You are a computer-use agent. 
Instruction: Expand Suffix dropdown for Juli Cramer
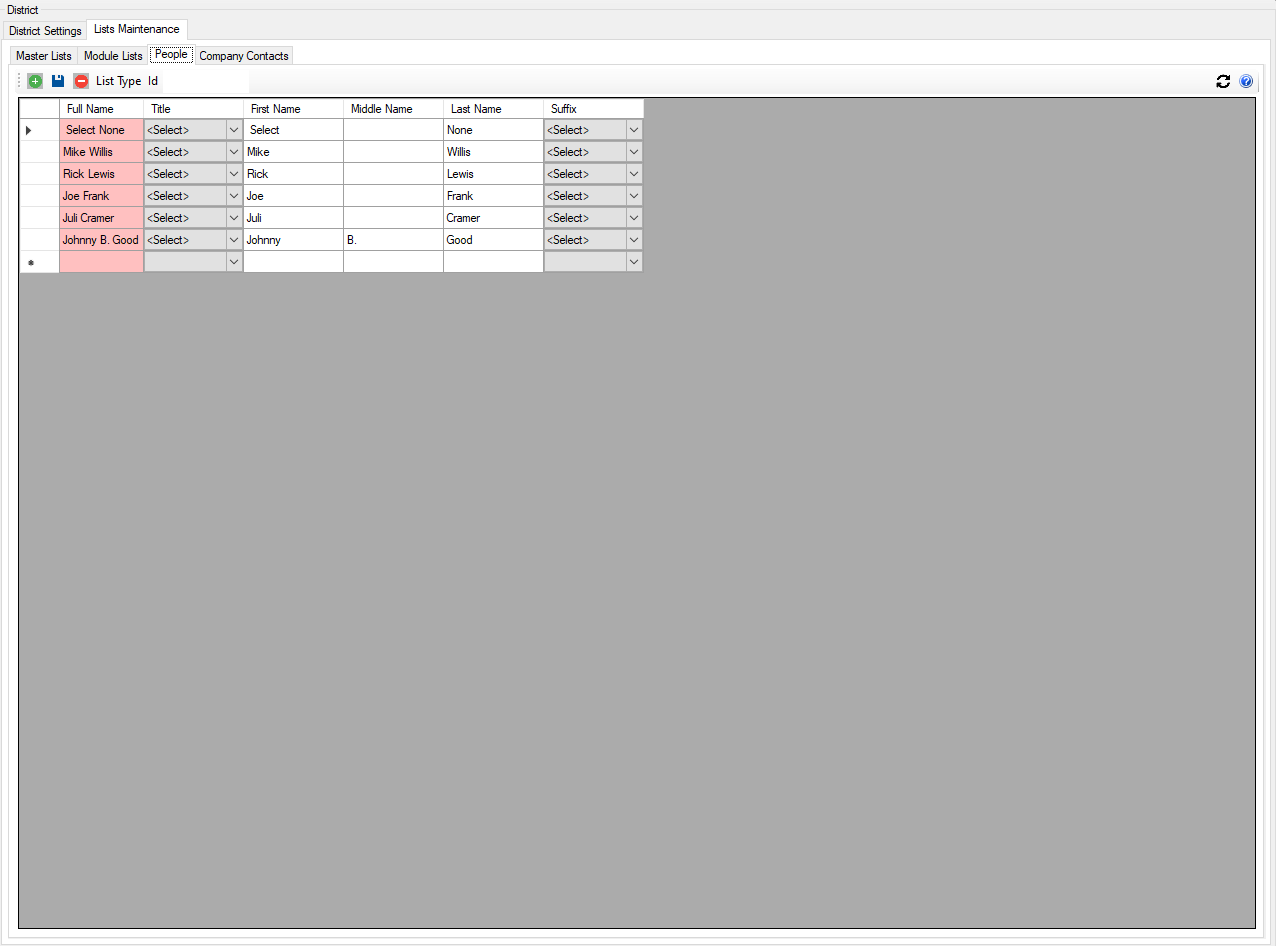(x=634, y=218)
